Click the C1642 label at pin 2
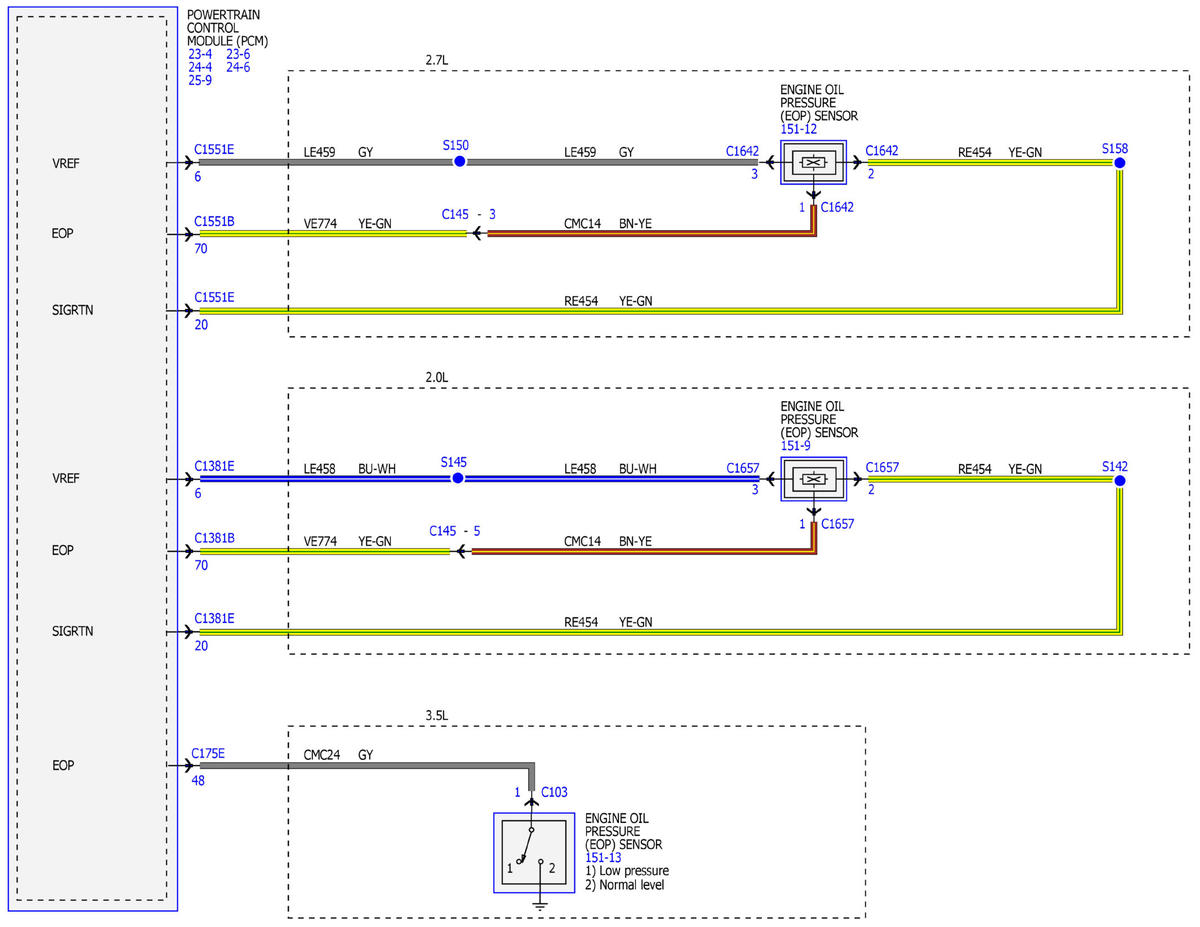This screenshot has height=927, width=1200. tap(882, 150)
